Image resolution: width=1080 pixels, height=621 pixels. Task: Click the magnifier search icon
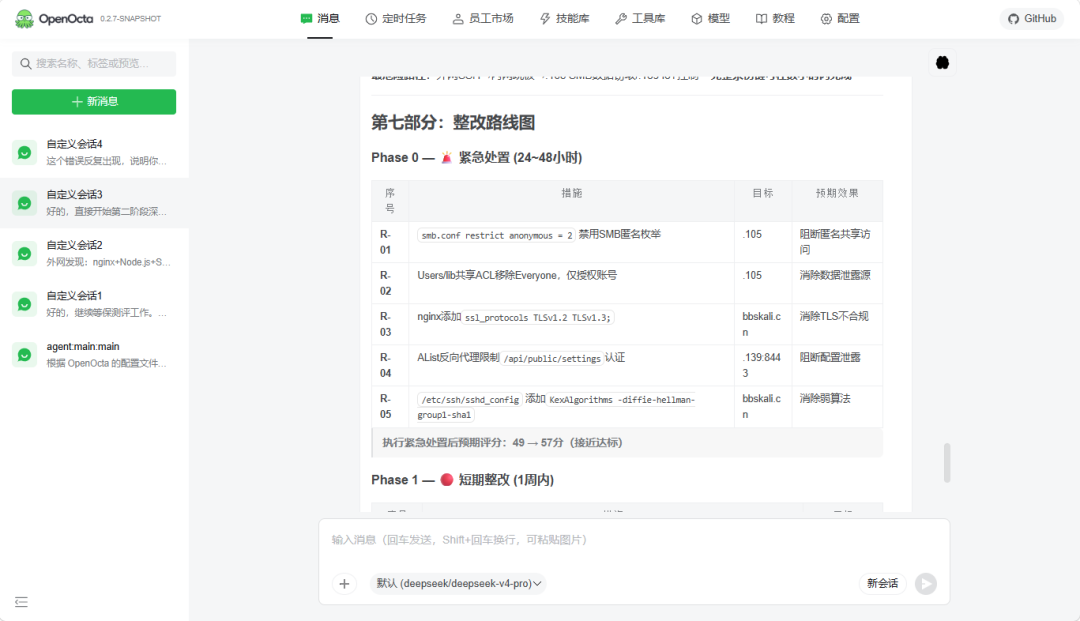(25, 63)
